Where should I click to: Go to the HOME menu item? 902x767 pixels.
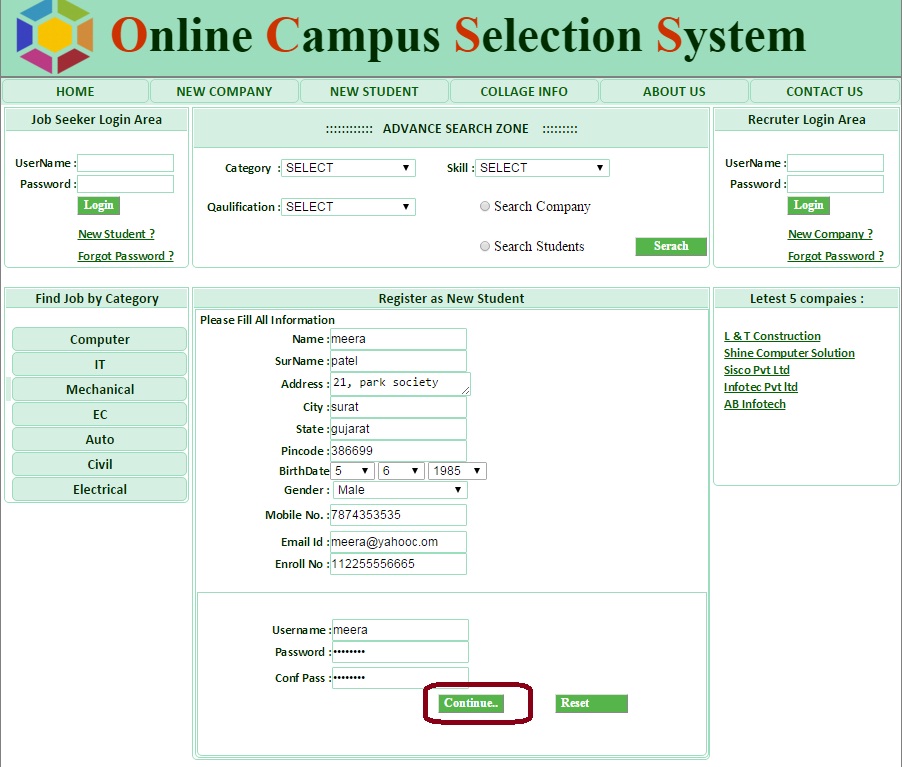75,91
